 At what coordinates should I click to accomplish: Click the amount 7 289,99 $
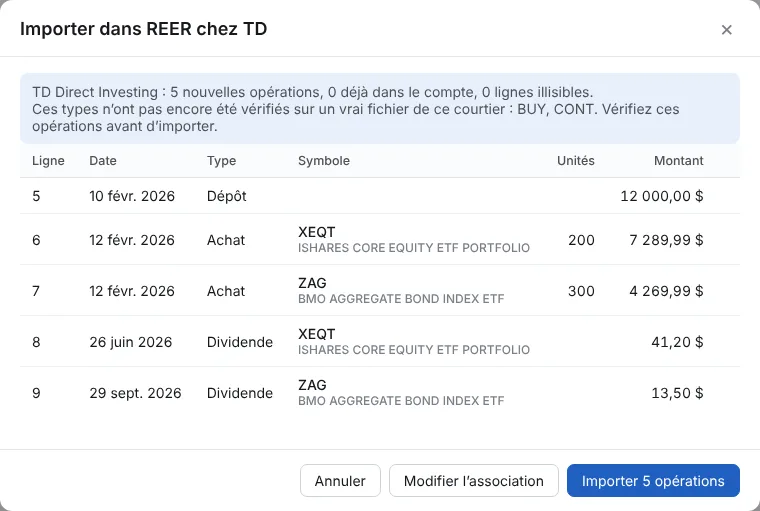[666, 240]
